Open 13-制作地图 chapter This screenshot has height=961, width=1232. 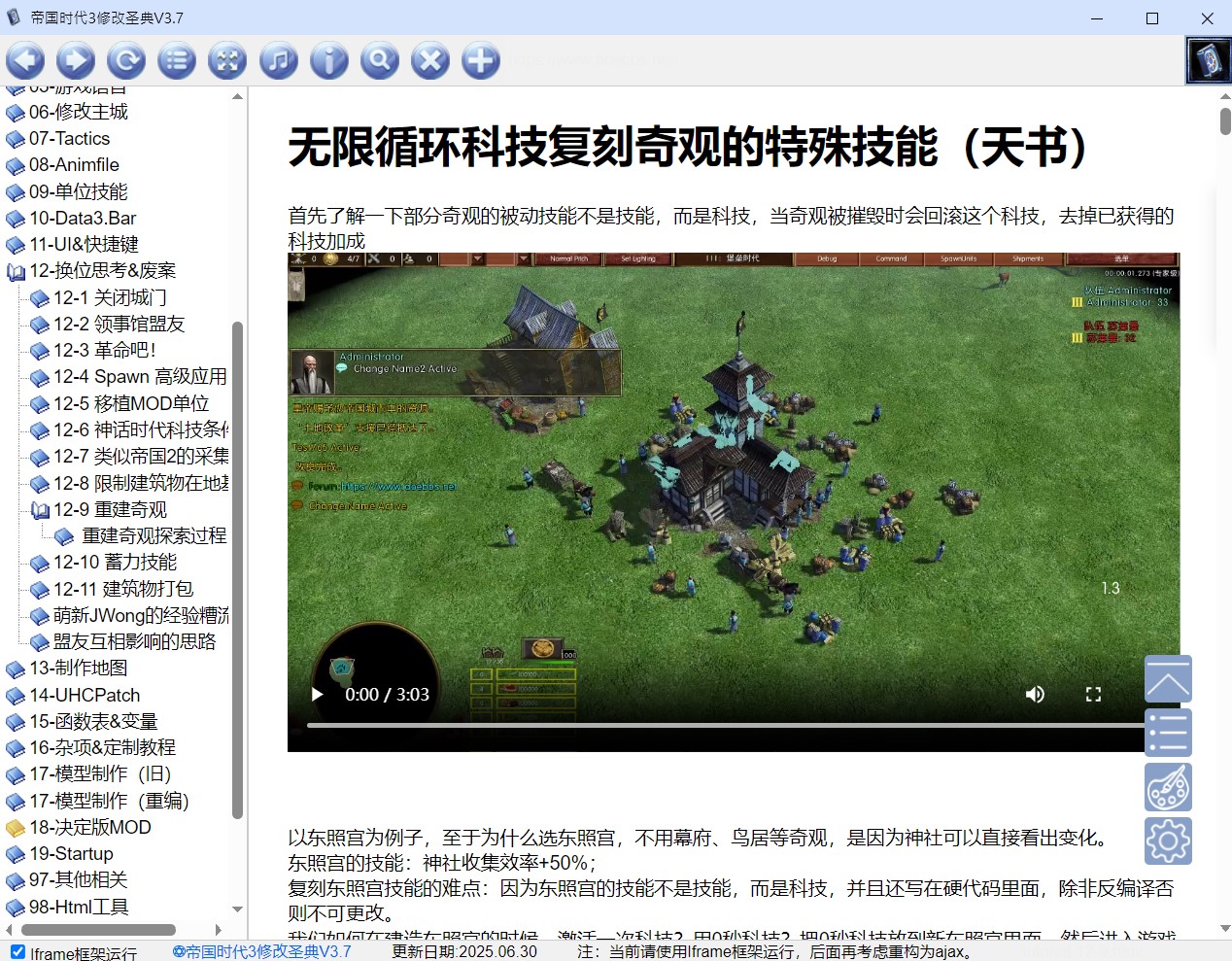tap(78, 669)
